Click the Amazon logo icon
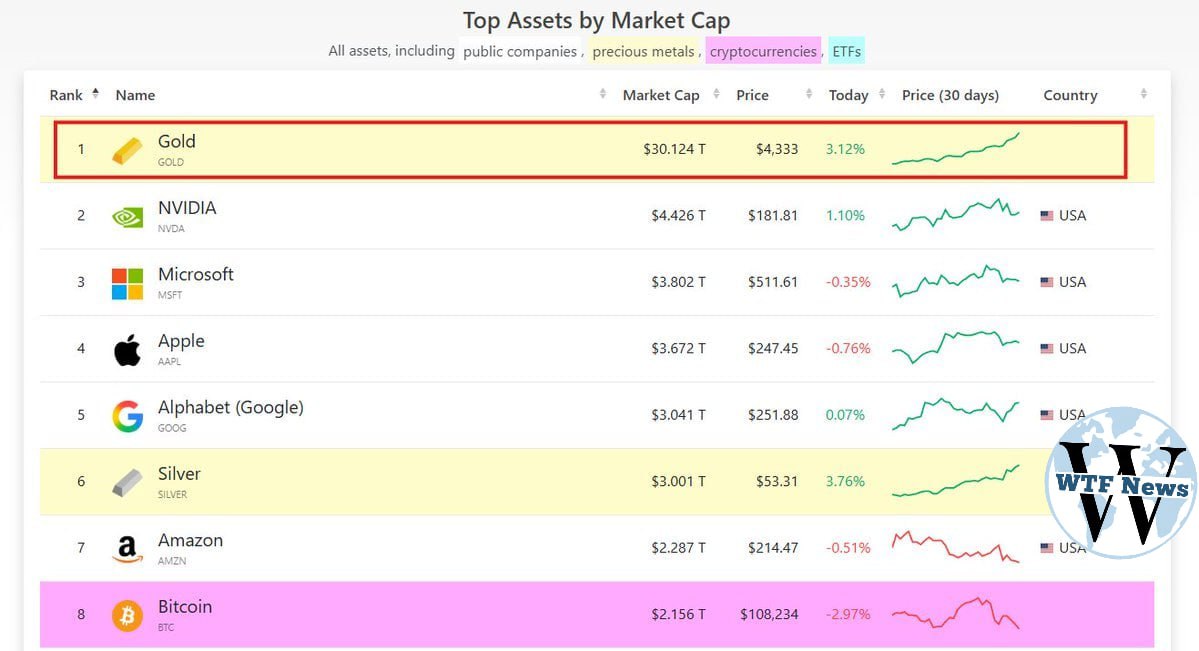1199x651 pixels. click(127, 549)
